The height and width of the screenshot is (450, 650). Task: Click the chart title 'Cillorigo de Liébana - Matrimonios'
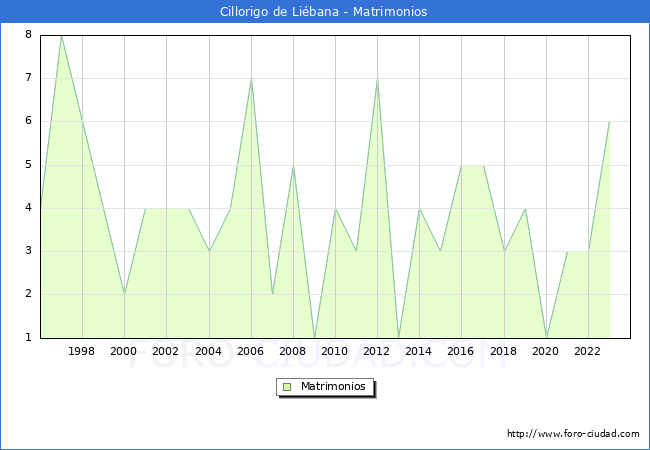[x=323, y=12]
